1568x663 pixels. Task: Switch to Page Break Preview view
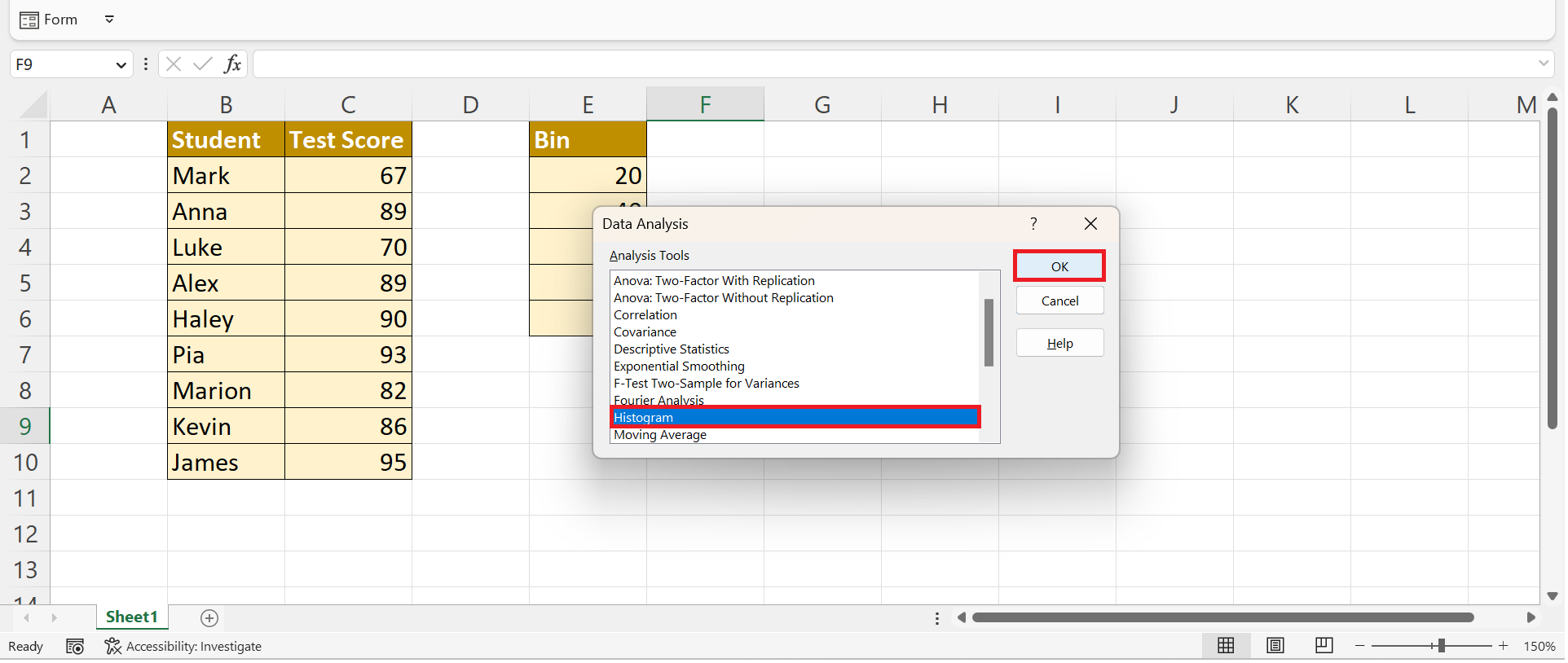pos(1324,646)
